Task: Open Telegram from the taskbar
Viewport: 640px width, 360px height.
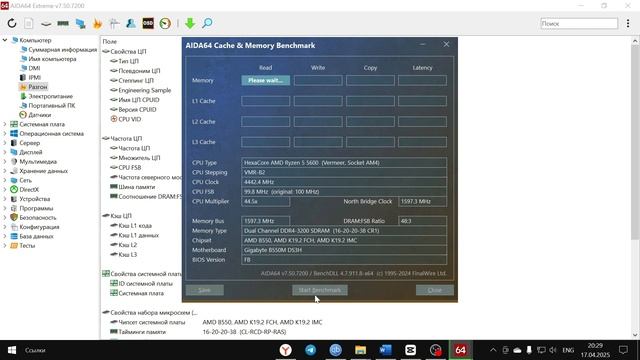Action: pyautogui.click(x=311, y=350)
